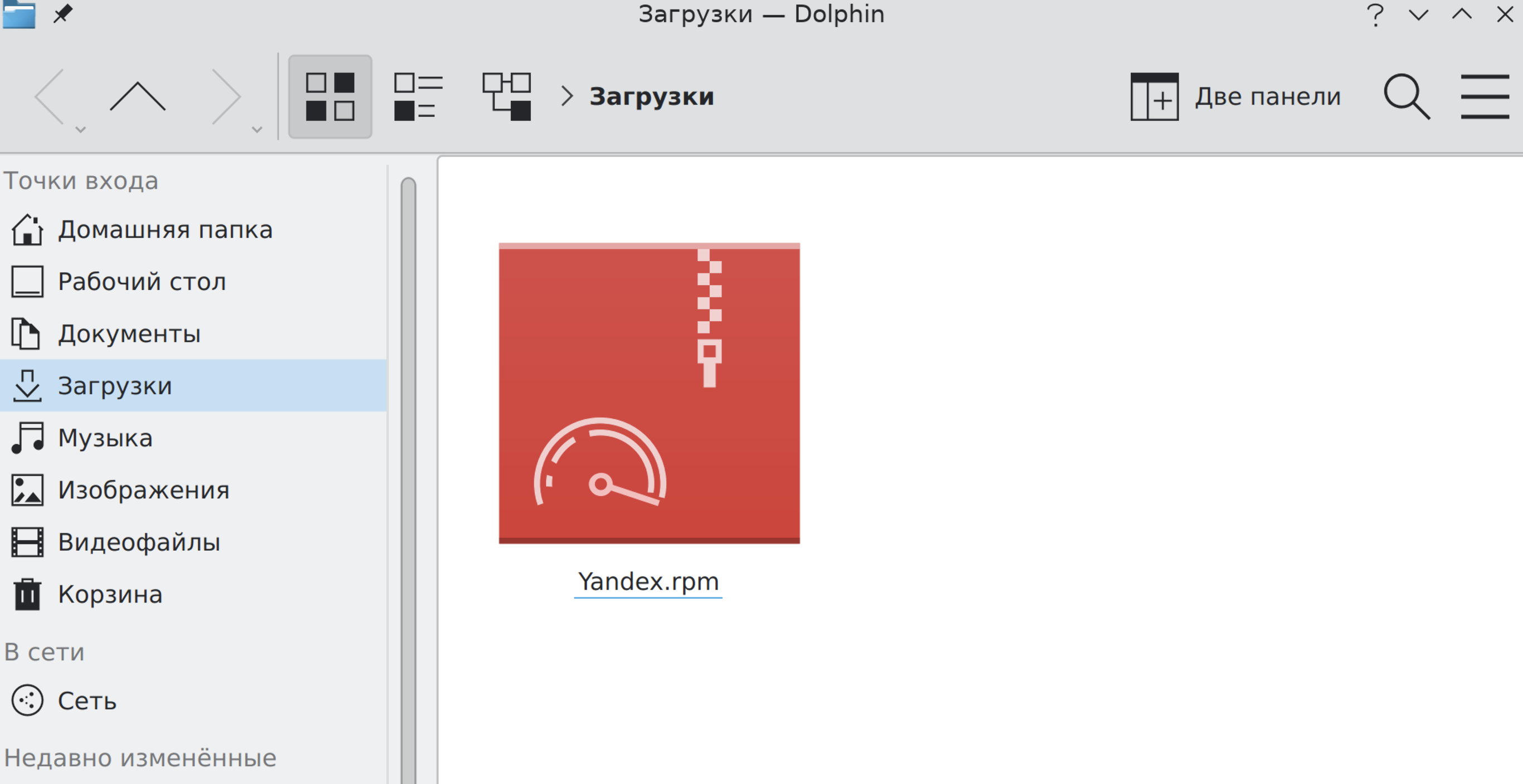This screenshot has height=784, width=1523.
Task: Open Домашняя папка in places
Action: click(x=193, y=230)
